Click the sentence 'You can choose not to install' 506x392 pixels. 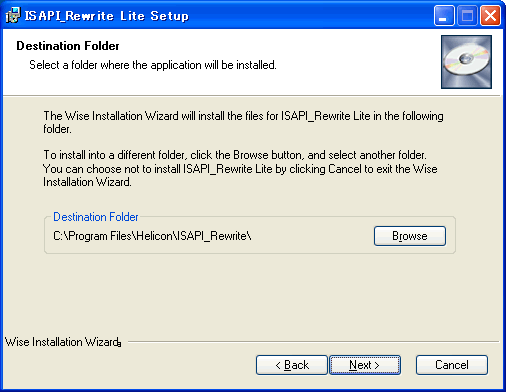(240, 175)
